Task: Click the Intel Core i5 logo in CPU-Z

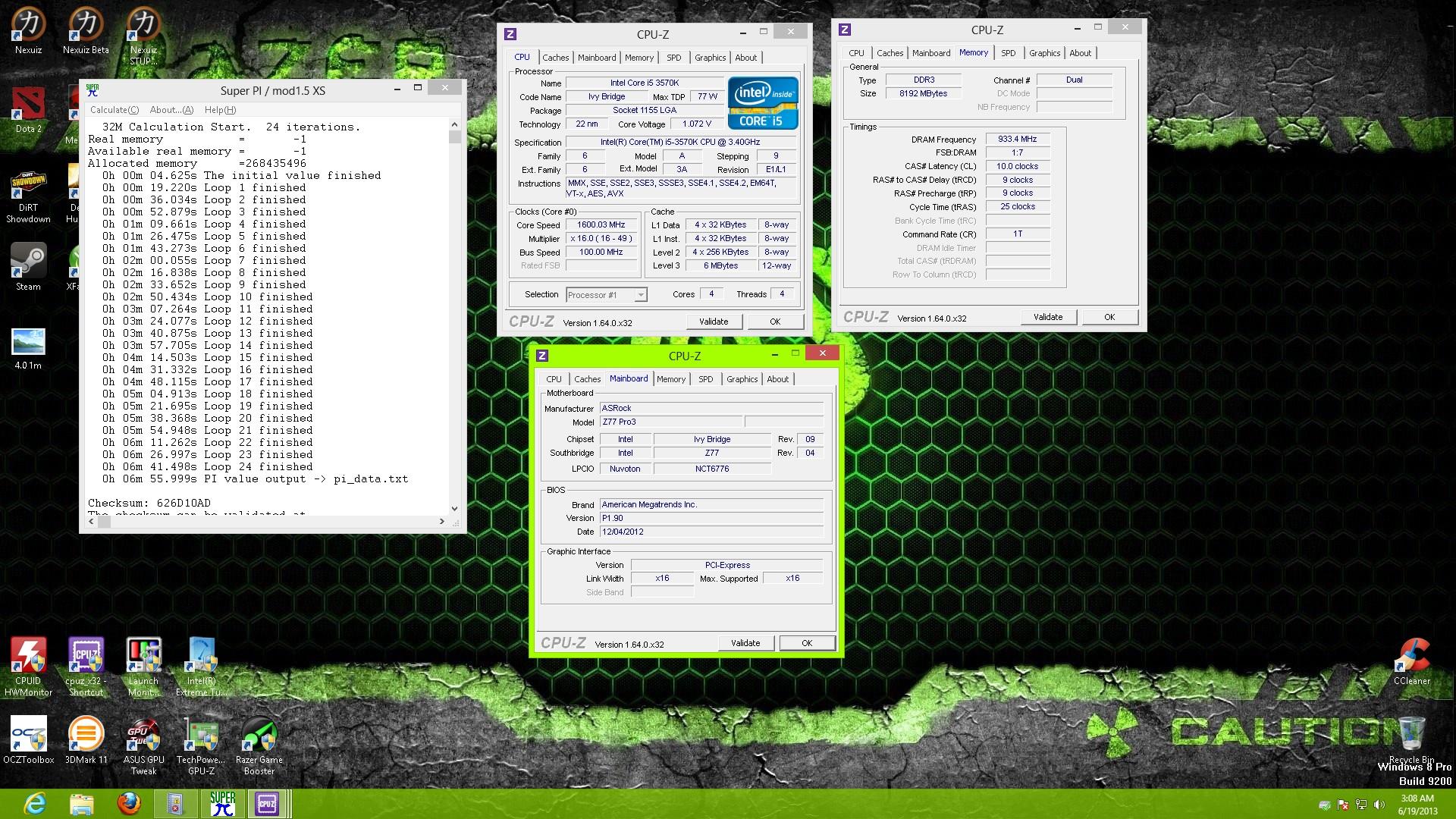Action: [763, 103]
